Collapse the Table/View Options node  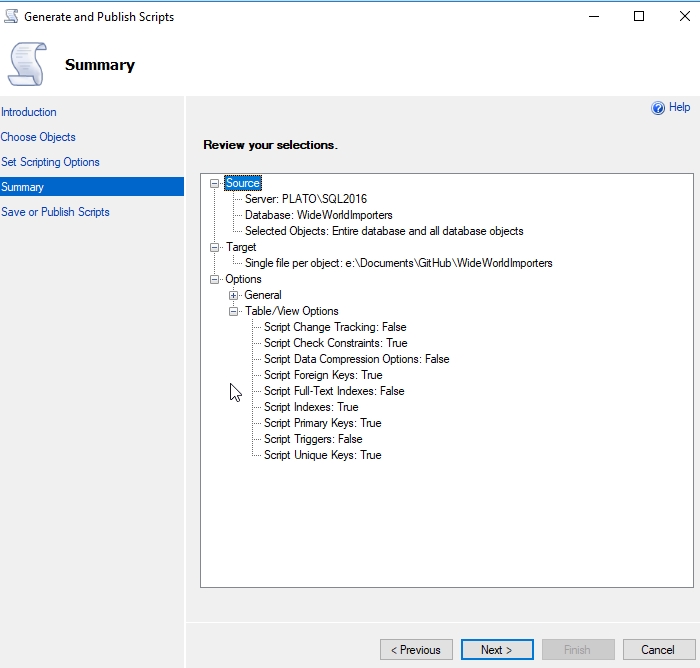click(234, 311)
